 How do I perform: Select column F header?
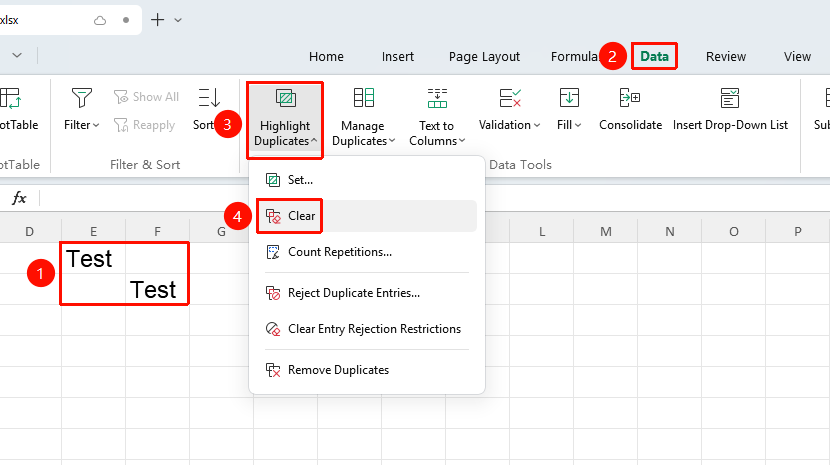point(157,231)
